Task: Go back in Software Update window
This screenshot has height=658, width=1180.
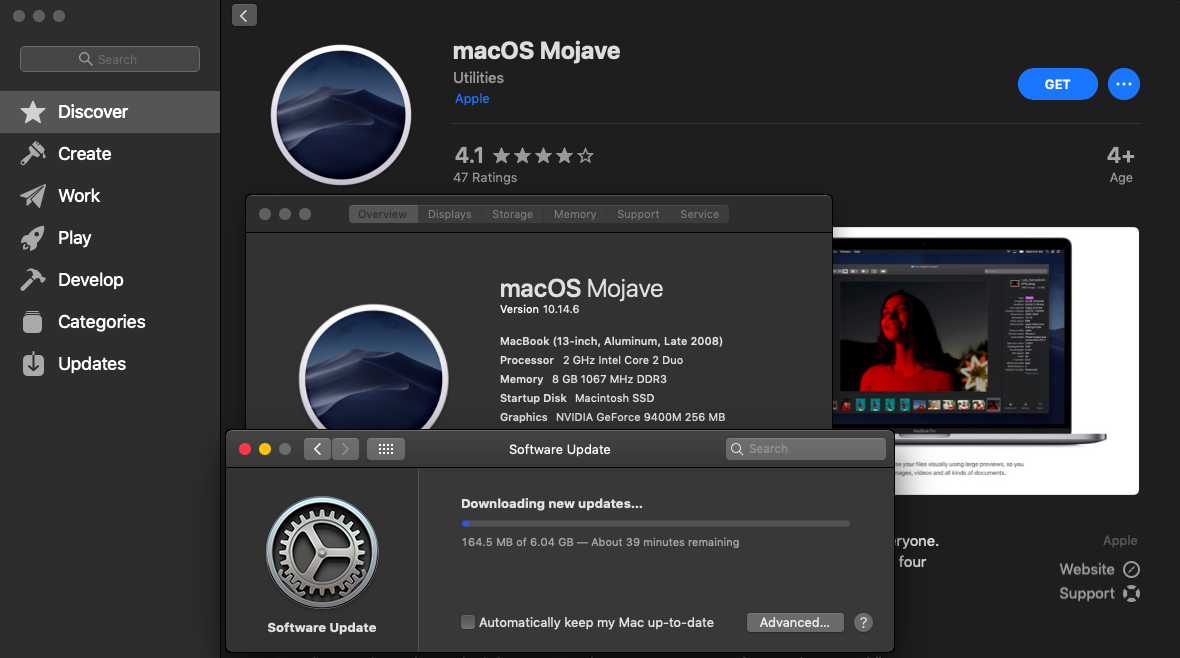Action: pos(318,449)
